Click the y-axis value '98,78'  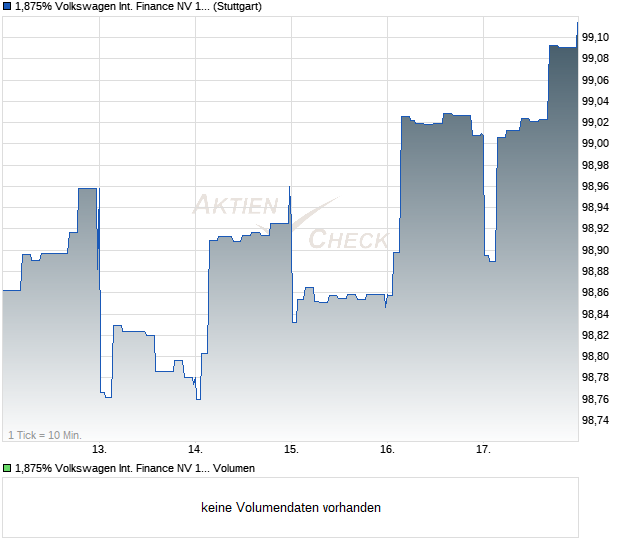[x=595, y=378]
